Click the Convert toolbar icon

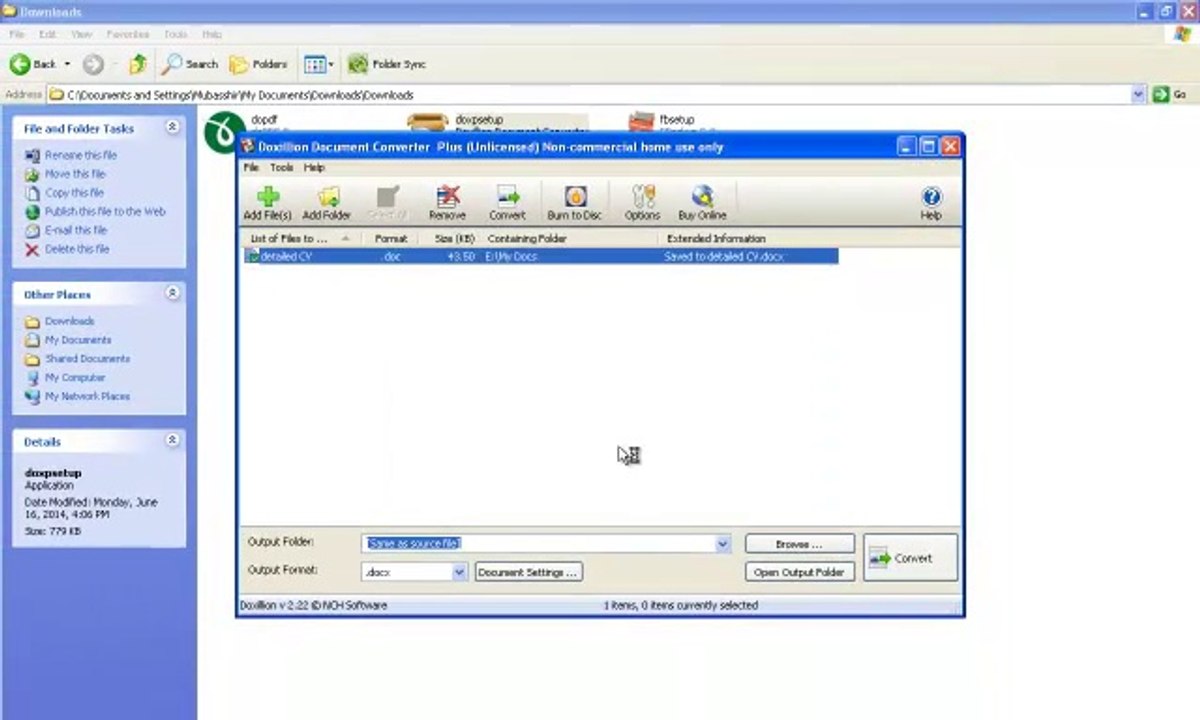[x=507, y=203]
